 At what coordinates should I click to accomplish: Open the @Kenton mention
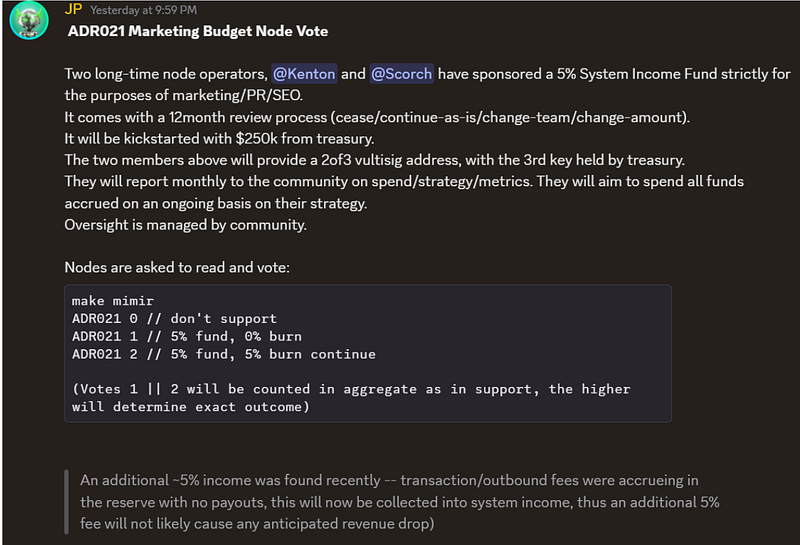click(x=304, y=74)
